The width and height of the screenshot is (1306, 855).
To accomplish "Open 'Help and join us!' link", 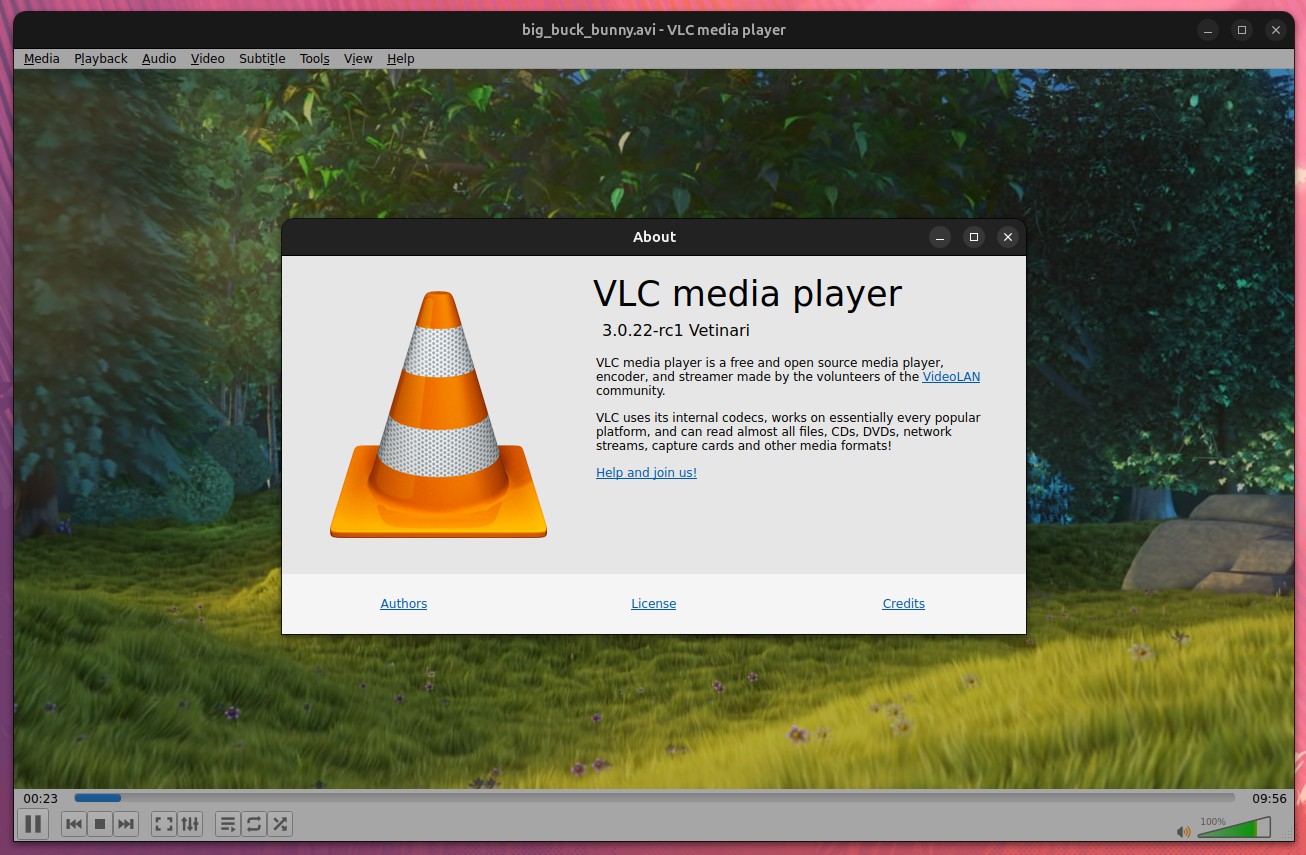I will [x=646, y=472].
